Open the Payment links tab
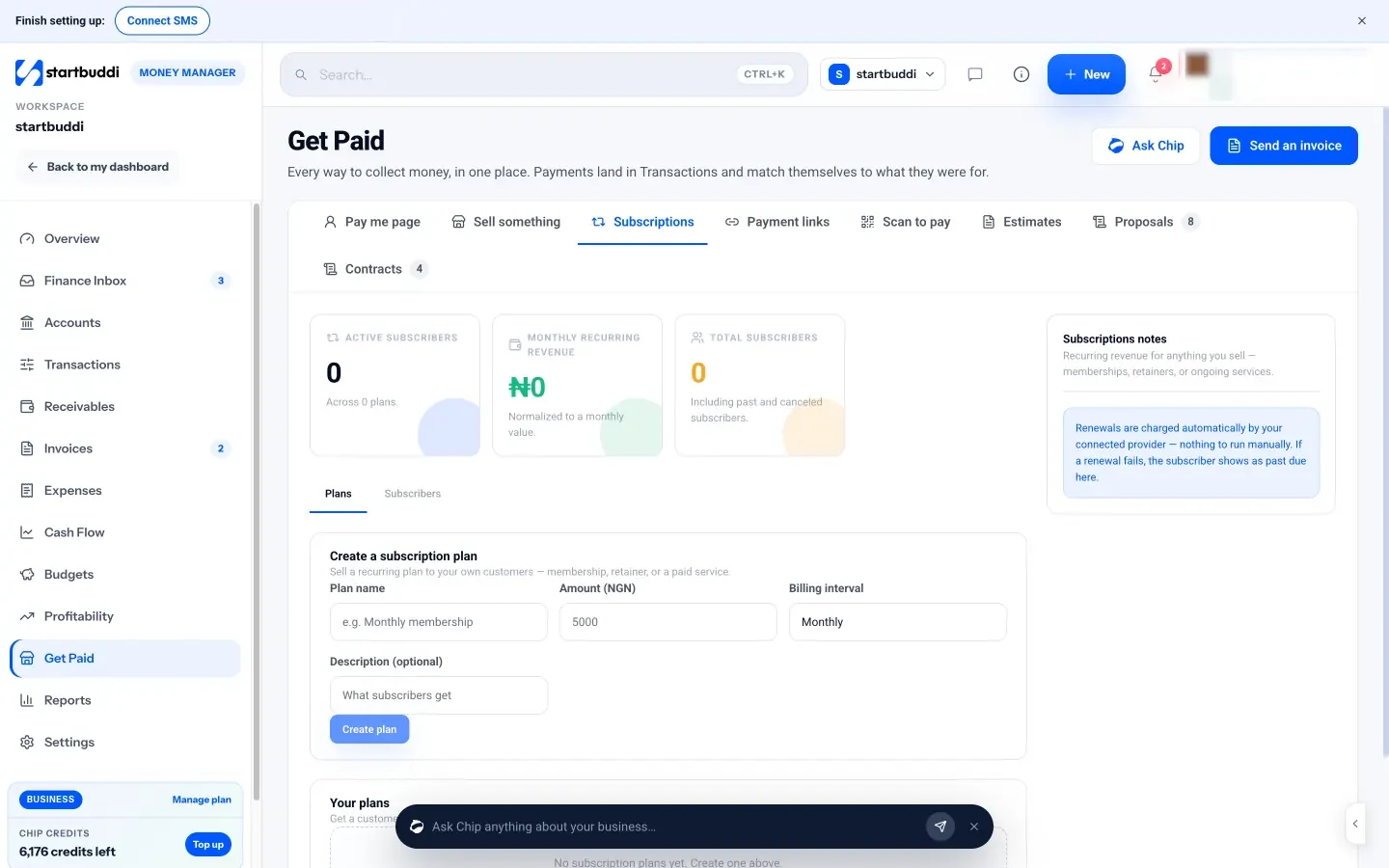Image resolution: width=1389 pixels, height=868 pixels. (777, 222)
